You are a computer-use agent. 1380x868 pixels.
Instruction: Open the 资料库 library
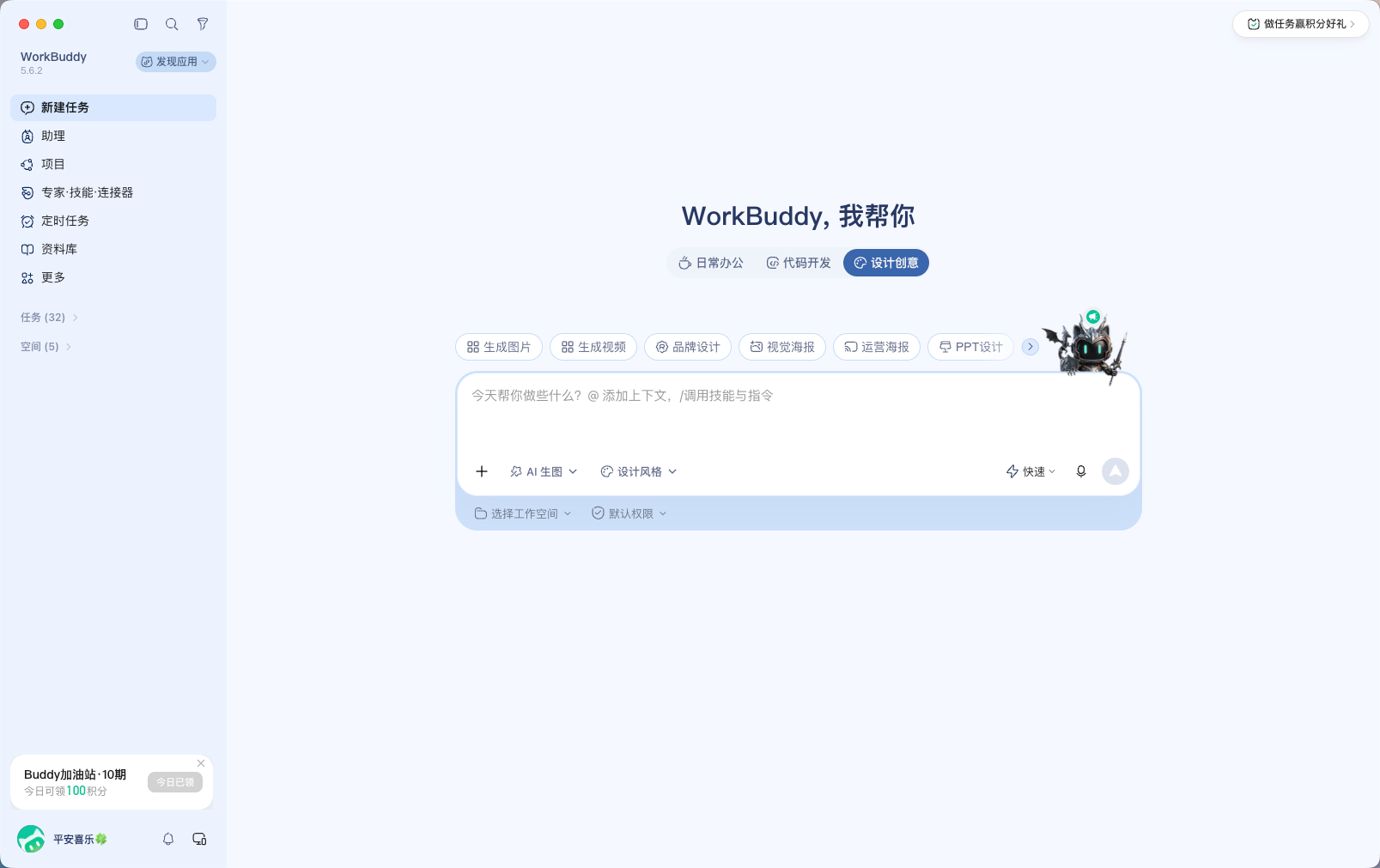(x=113, y=249)
